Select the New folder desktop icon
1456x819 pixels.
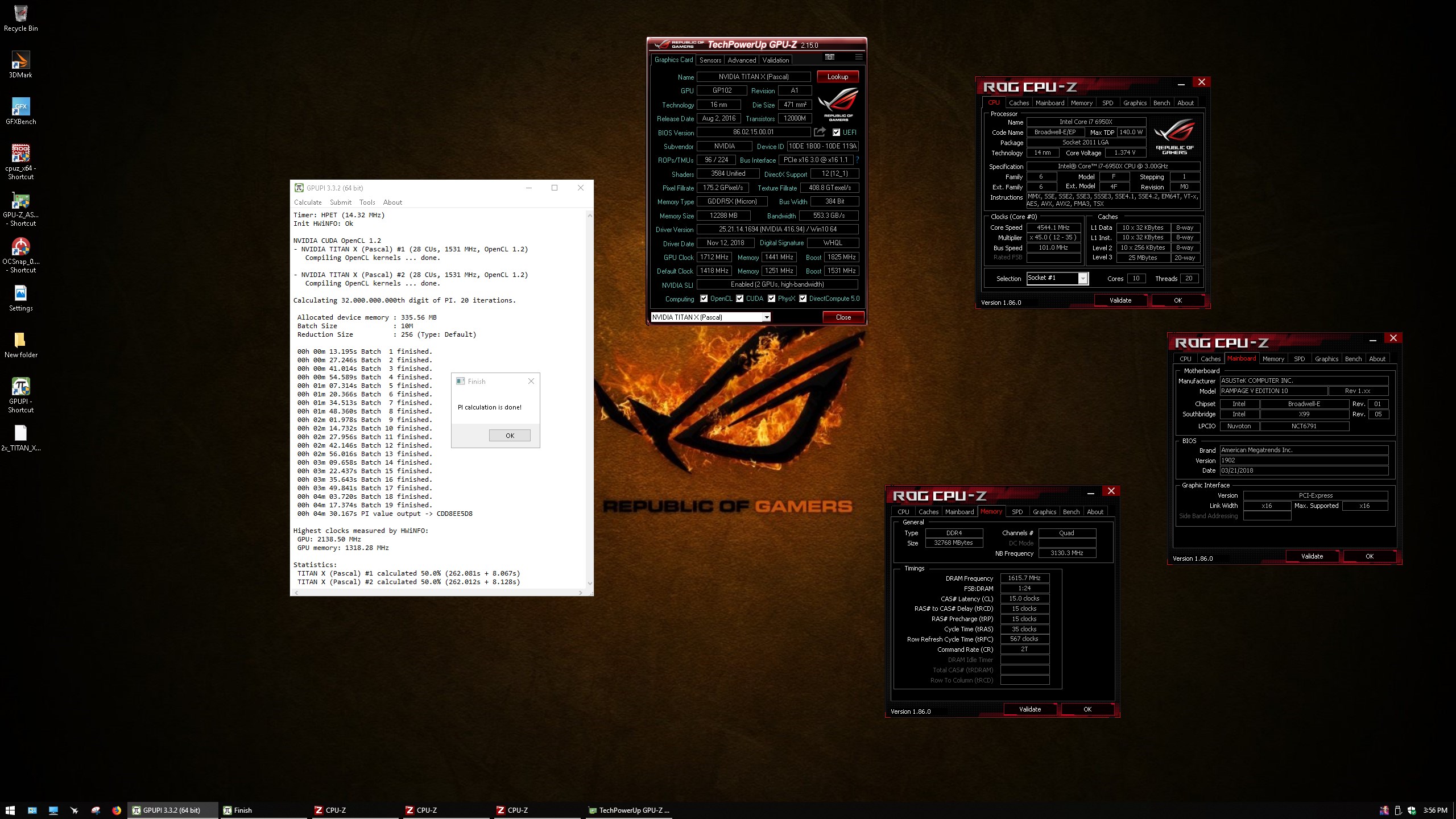[20, 344]
